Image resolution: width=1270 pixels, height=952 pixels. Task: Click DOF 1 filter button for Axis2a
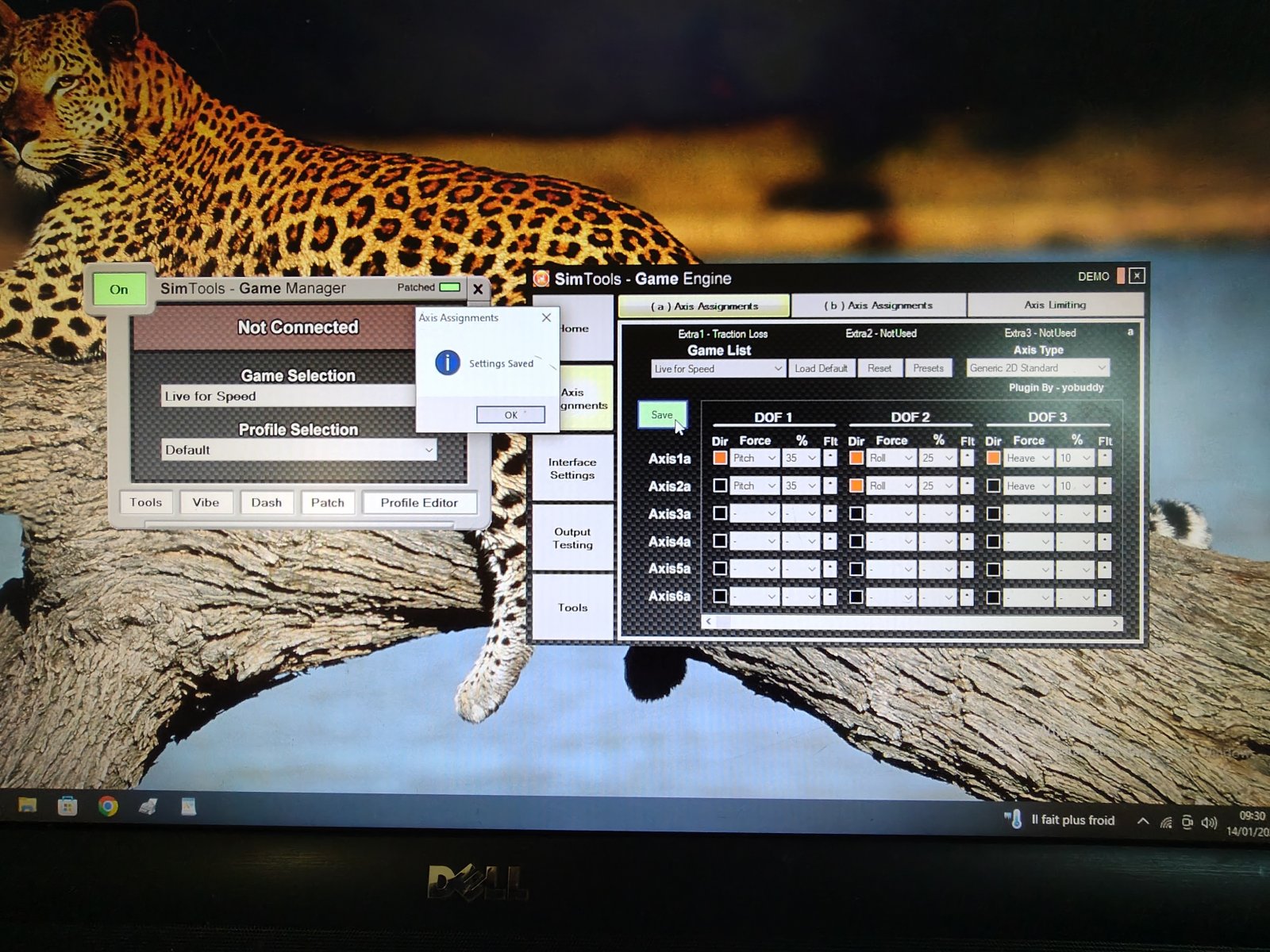(x=830, y=486)
